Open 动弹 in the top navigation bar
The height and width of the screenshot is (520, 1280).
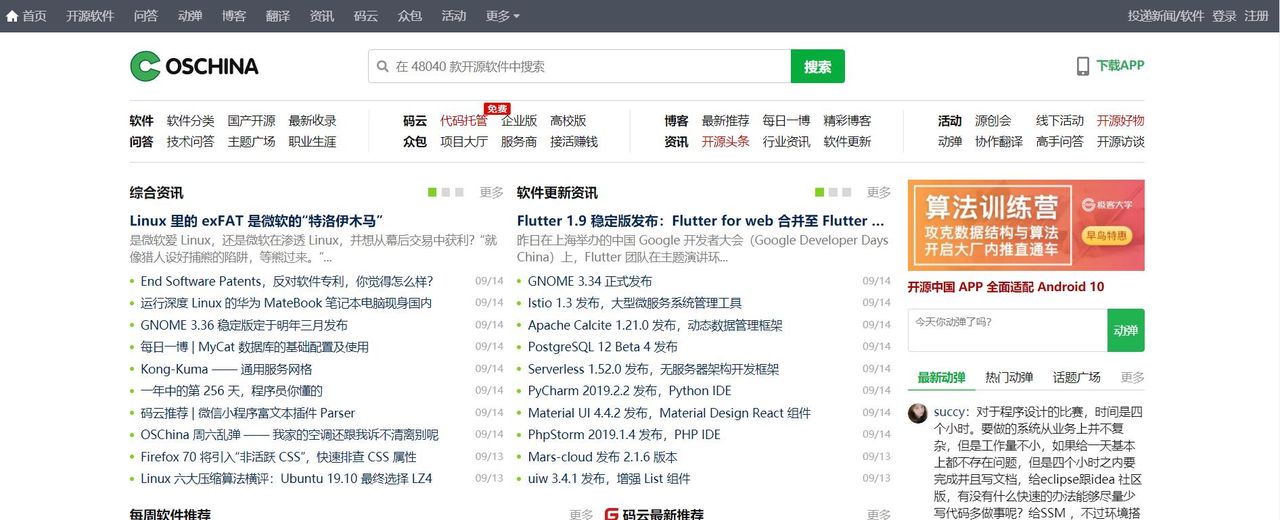click(190, 16)
